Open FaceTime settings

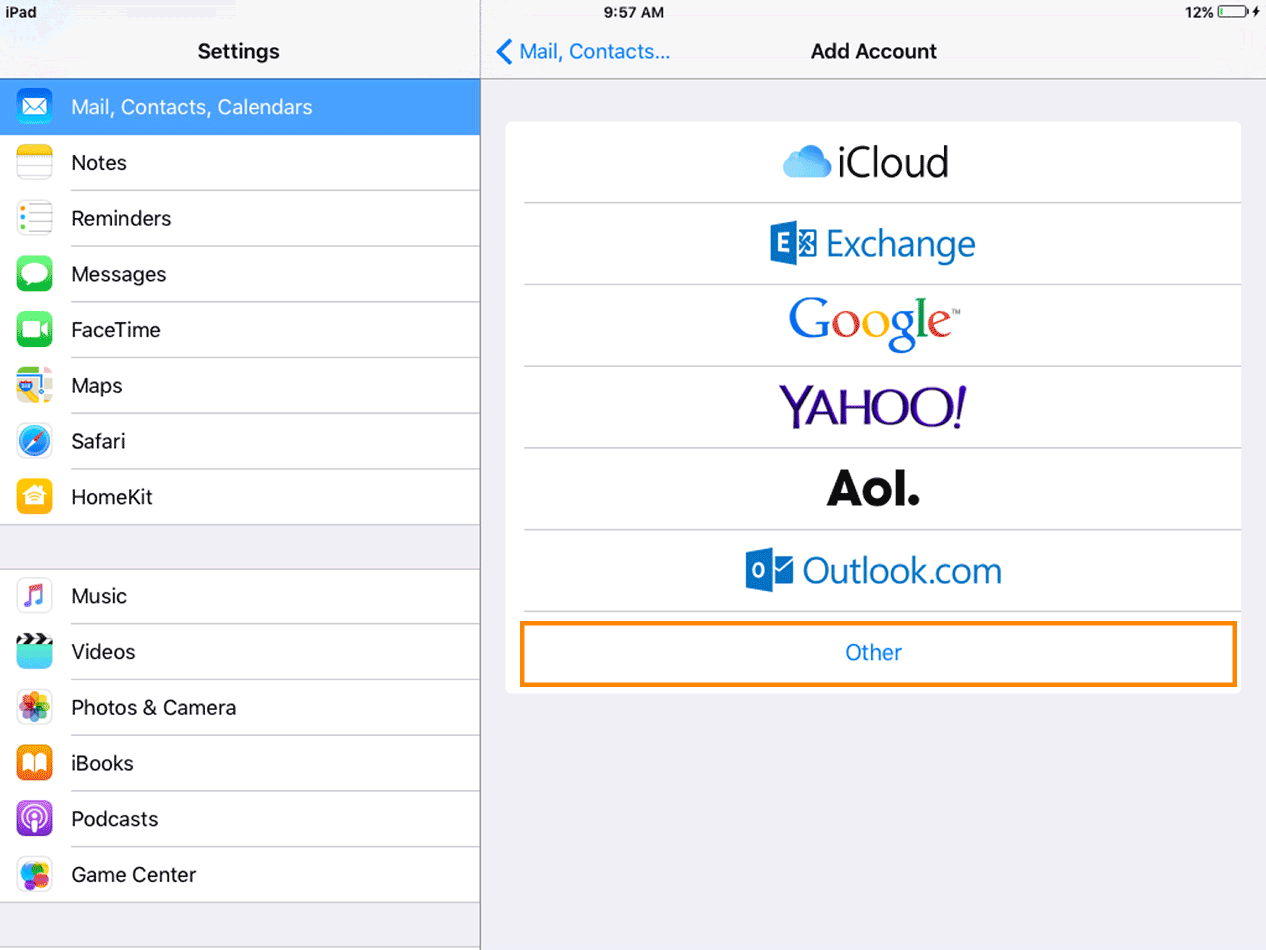click(240, 329)
